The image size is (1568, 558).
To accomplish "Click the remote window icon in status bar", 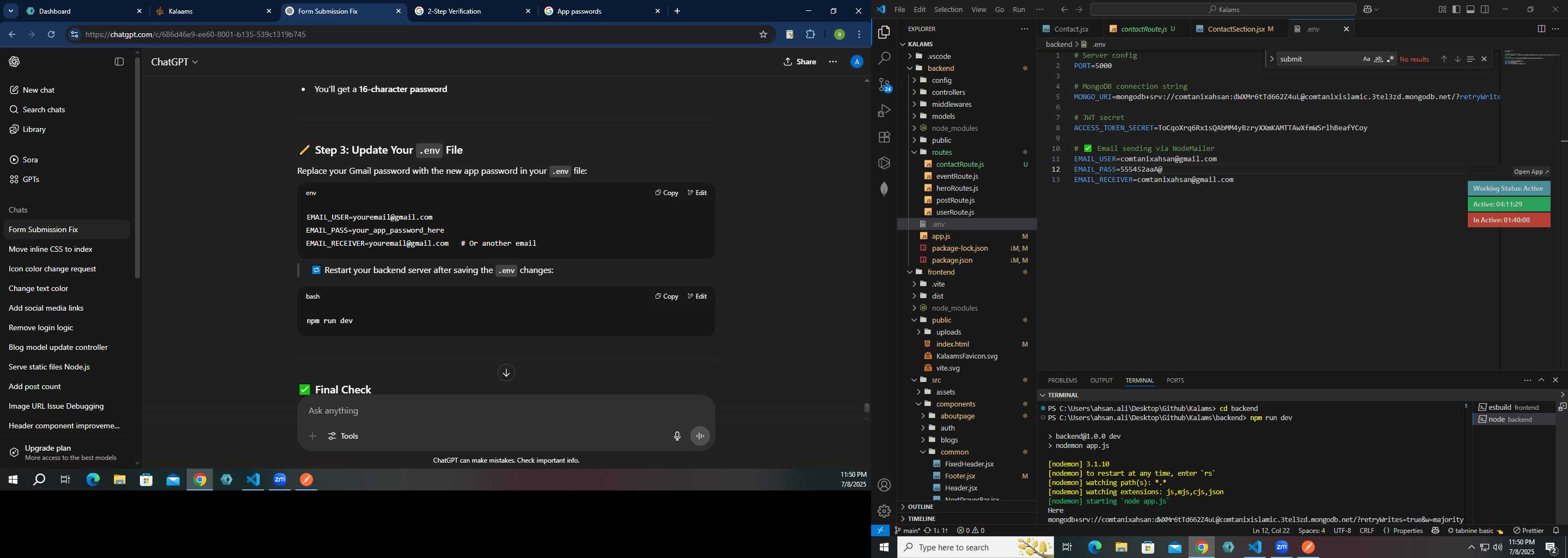I will (x=880, y=531).
